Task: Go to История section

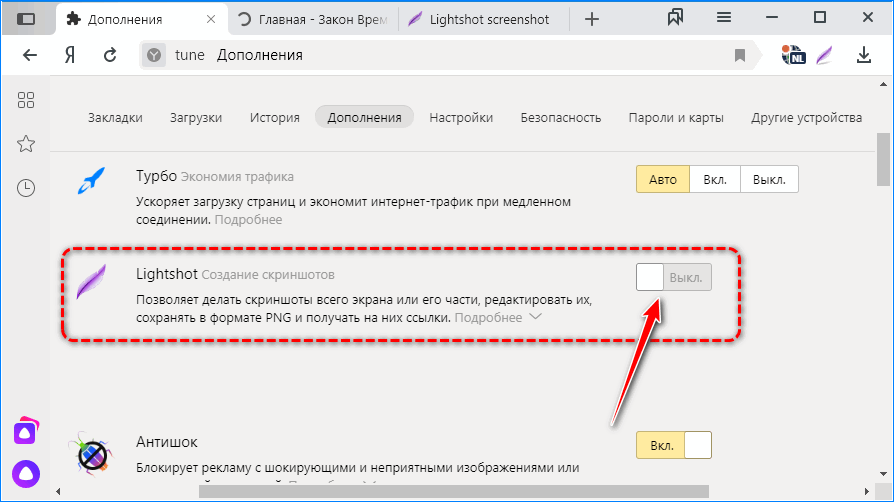Action: 275,118
